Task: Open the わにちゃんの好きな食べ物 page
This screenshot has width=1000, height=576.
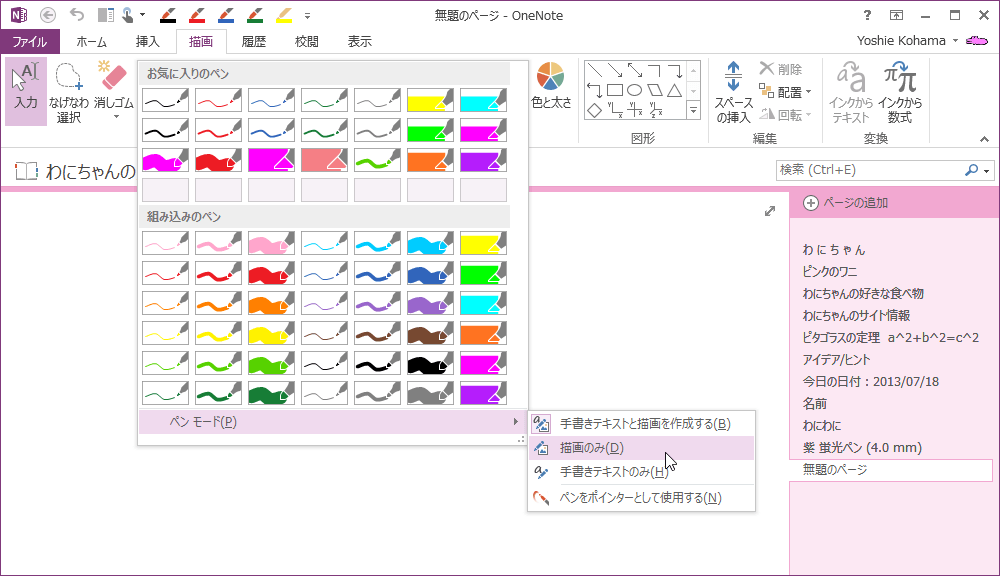Action: click(x=863, y=293)
